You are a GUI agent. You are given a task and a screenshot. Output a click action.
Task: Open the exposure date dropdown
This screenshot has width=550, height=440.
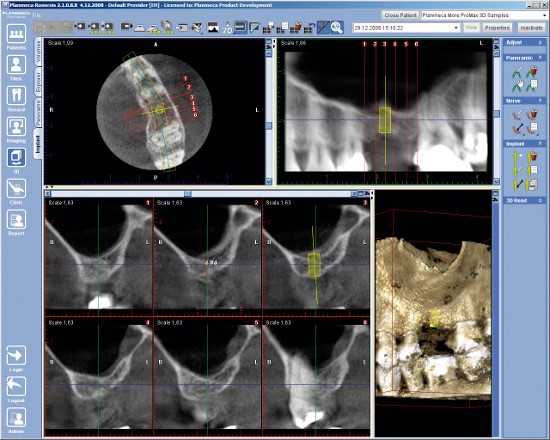click(x=456, y=28)
